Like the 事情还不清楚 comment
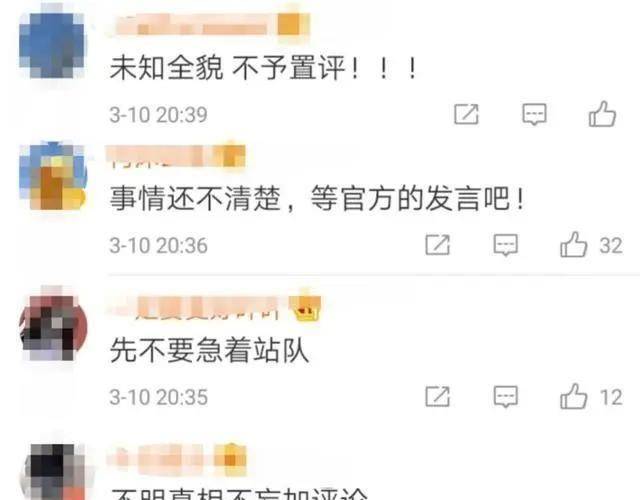This screenshot has width=640, height=500. [x=573, y=245]
